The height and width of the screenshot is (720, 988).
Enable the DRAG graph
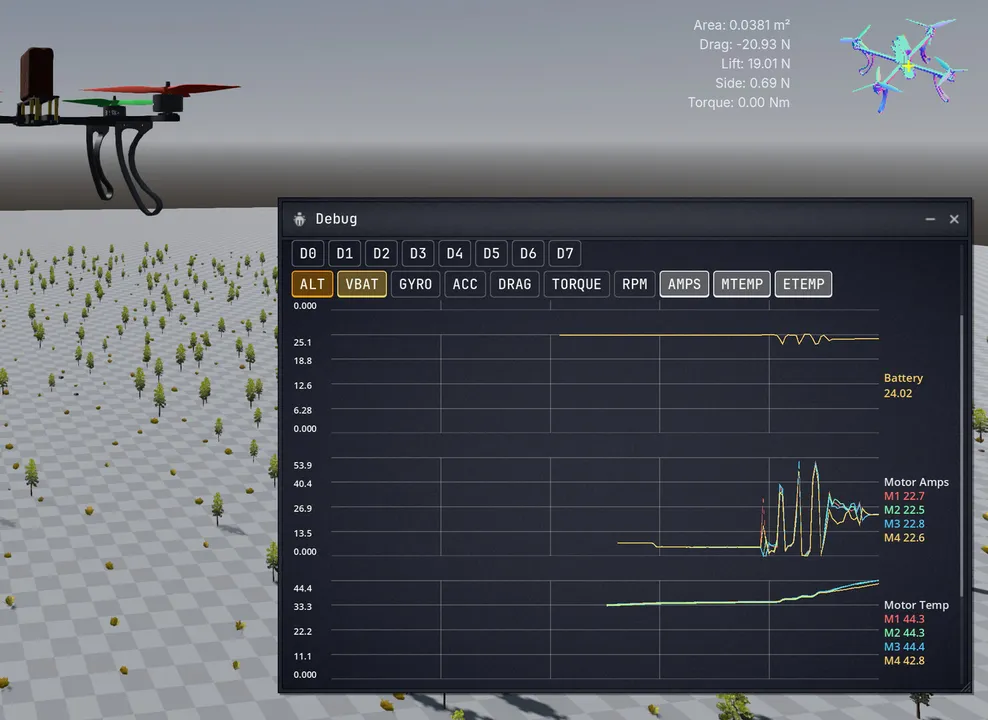click(x=515, y=284)
